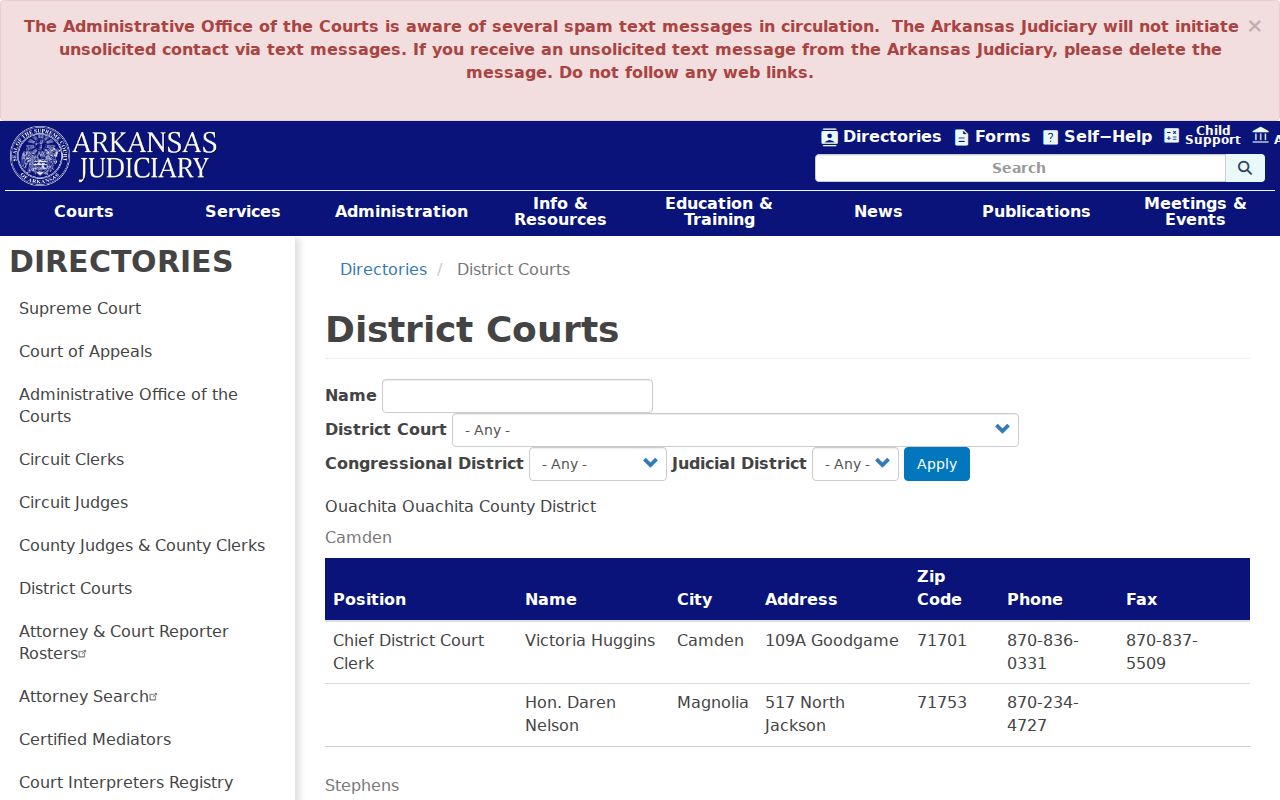
Task: Open the News menu
Action: click(878, 211)
